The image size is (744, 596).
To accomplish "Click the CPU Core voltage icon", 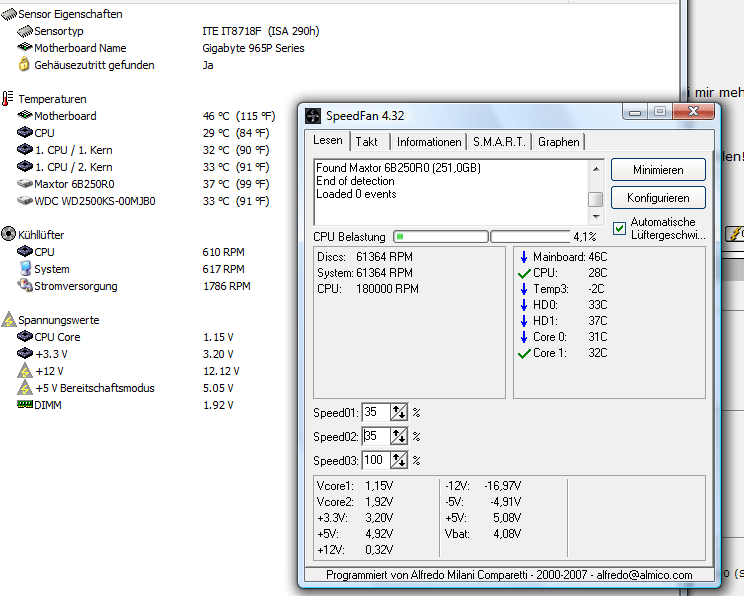I will pyautogui.click(x=25, y=336).
